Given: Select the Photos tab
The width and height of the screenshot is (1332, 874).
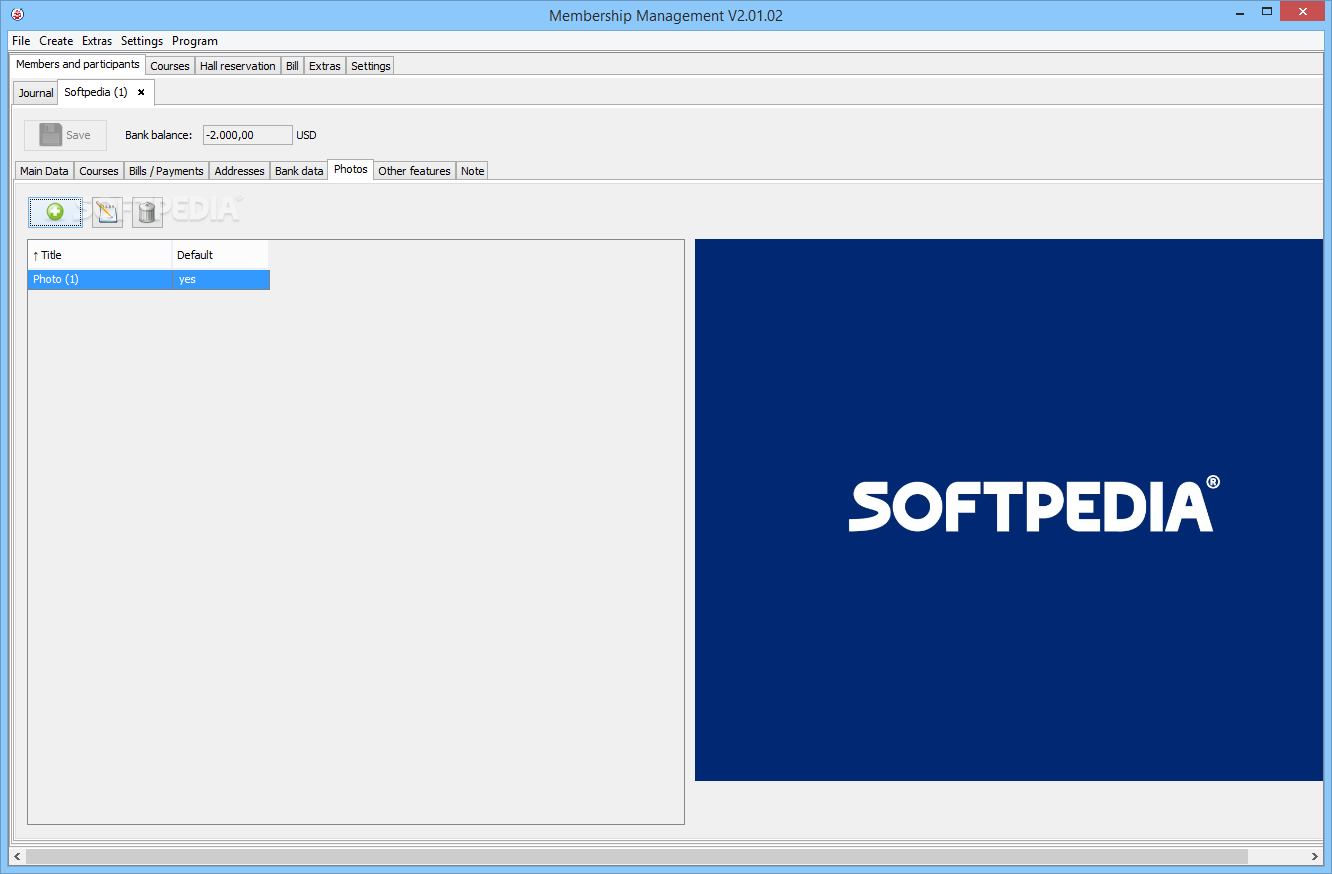Looking at the screenshot, I should coord(351,169).
